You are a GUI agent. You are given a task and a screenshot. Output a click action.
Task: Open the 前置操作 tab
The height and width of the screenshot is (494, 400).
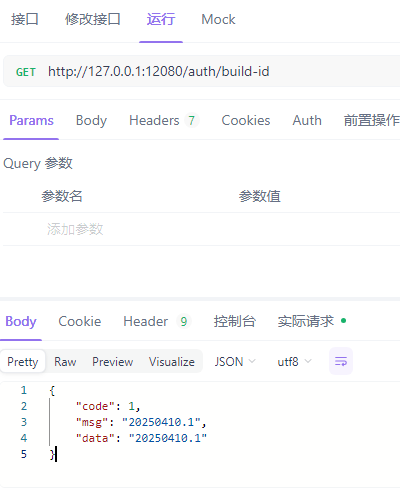(x=371, y=121)
